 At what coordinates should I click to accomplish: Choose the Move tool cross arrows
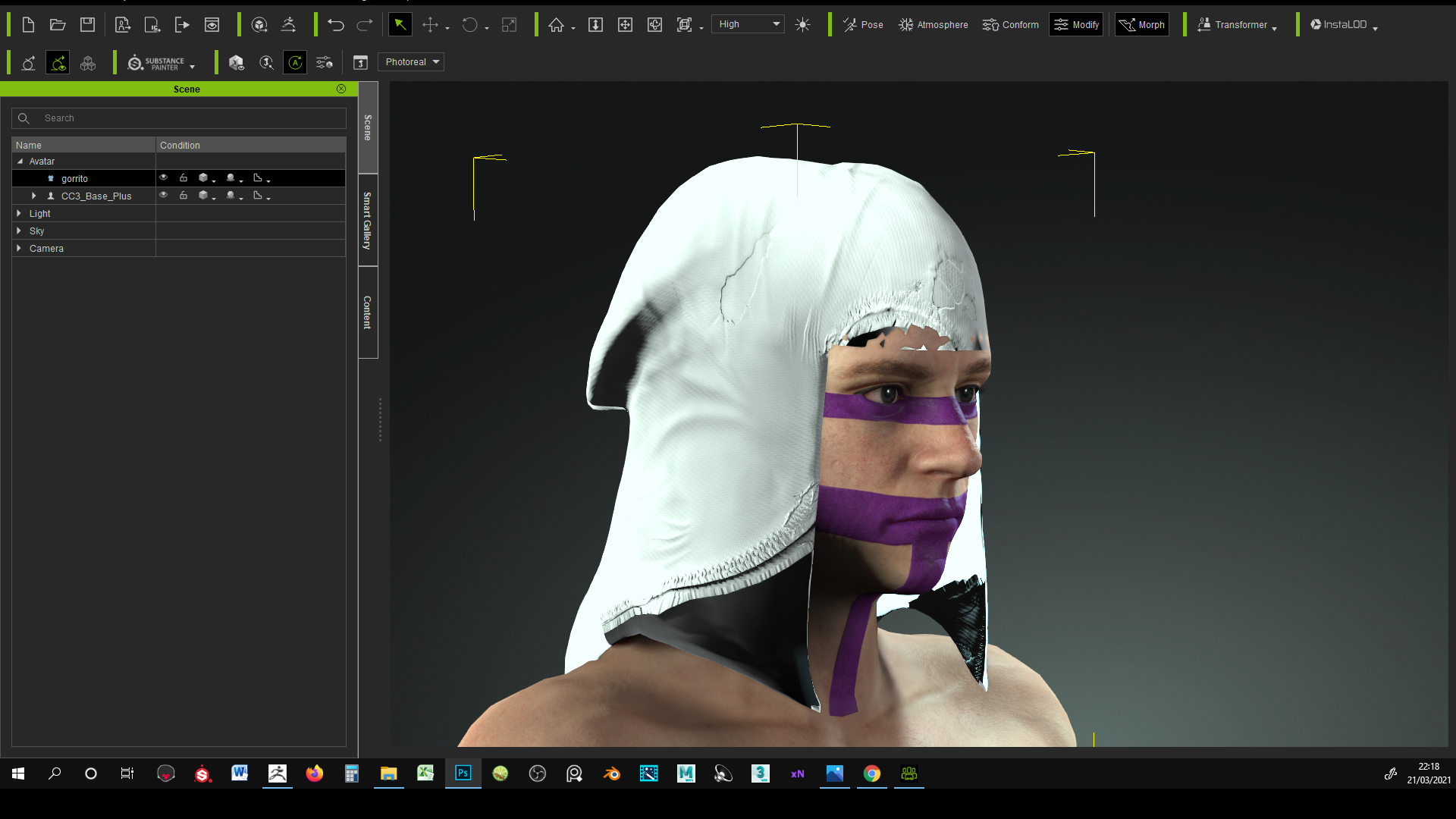pos(430,25)
